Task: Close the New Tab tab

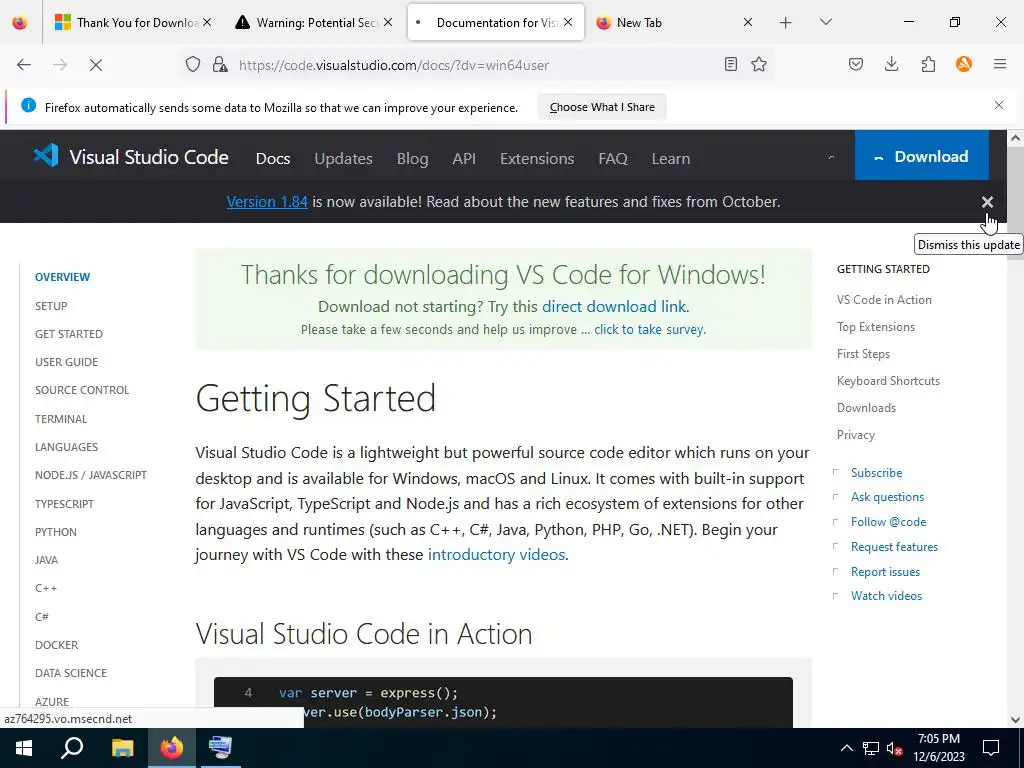Action: pos(748,22)
